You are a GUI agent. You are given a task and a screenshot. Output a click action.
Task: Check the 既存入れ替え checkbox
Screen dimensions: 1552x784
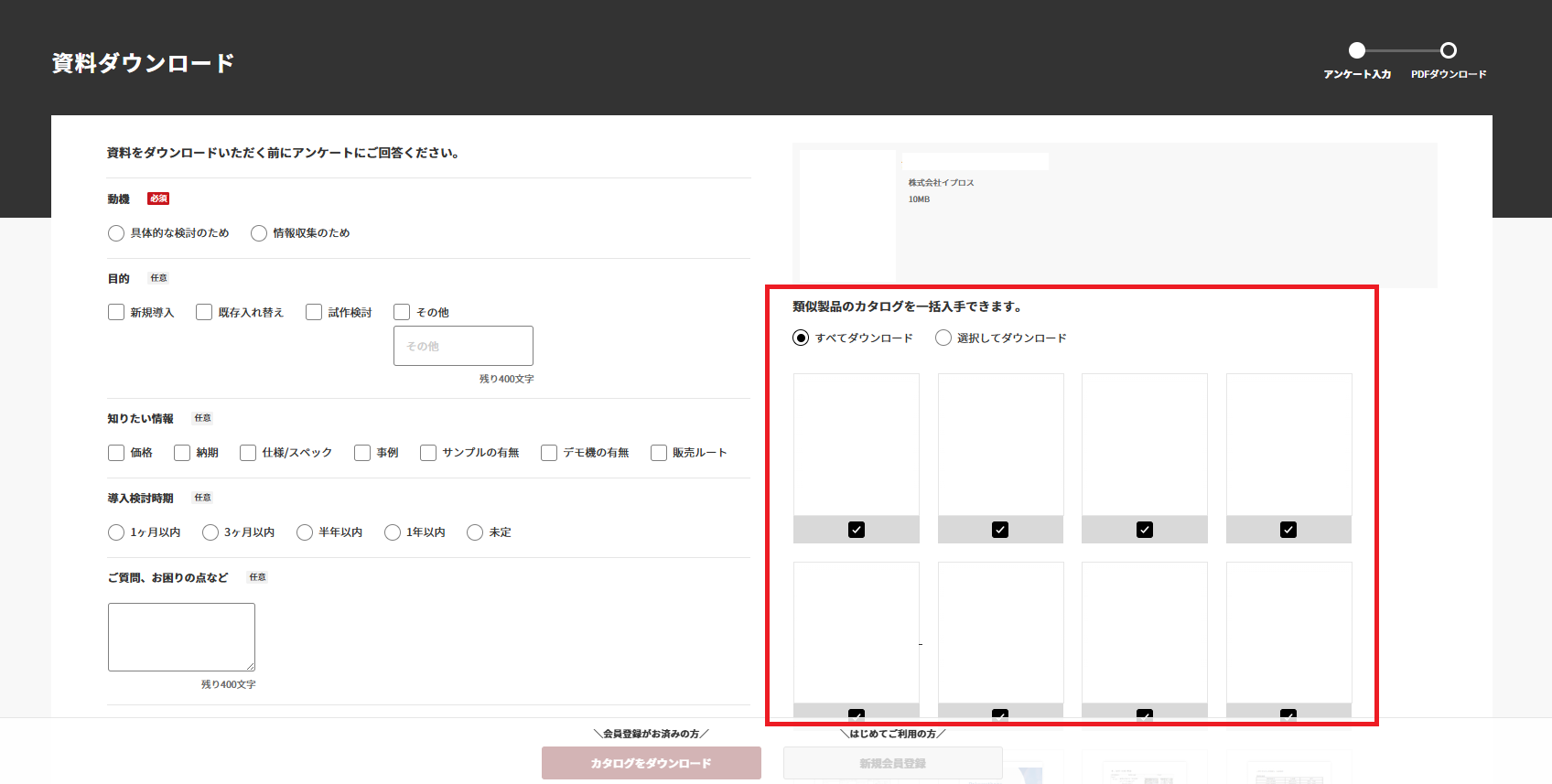[204, 312]
